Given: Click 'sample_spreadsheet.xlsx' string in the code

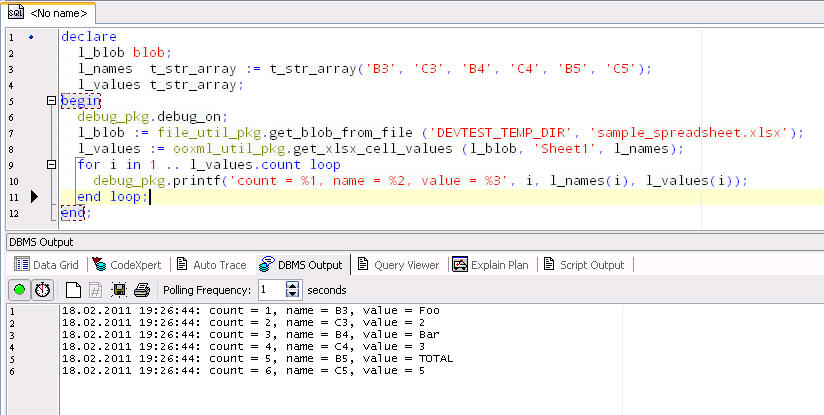Looking at the screenshot, I should click(x=688, y=133).
